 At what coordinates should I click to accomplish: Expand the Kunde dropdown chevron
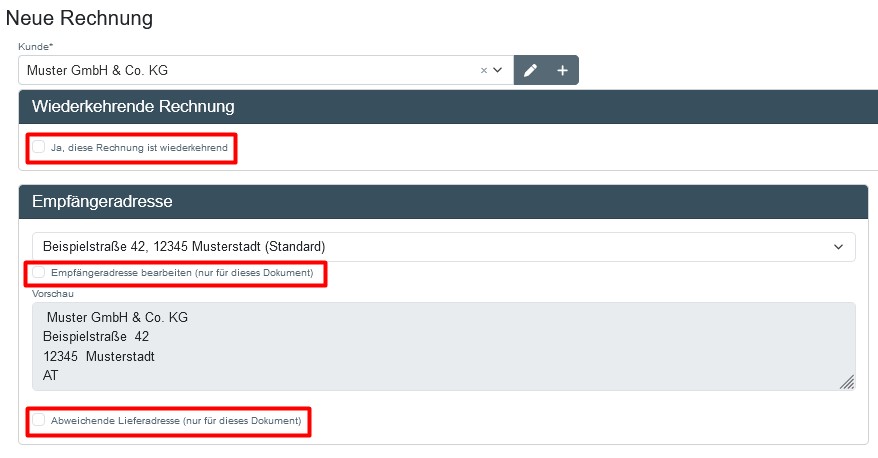point(497,71)
